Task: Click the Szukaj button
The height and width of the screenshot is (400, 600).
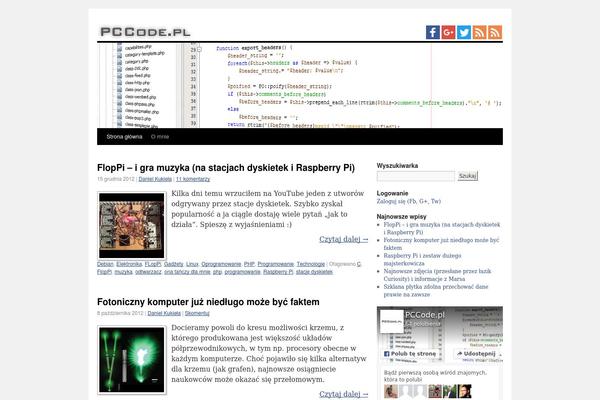Action: tap(468, 176)
